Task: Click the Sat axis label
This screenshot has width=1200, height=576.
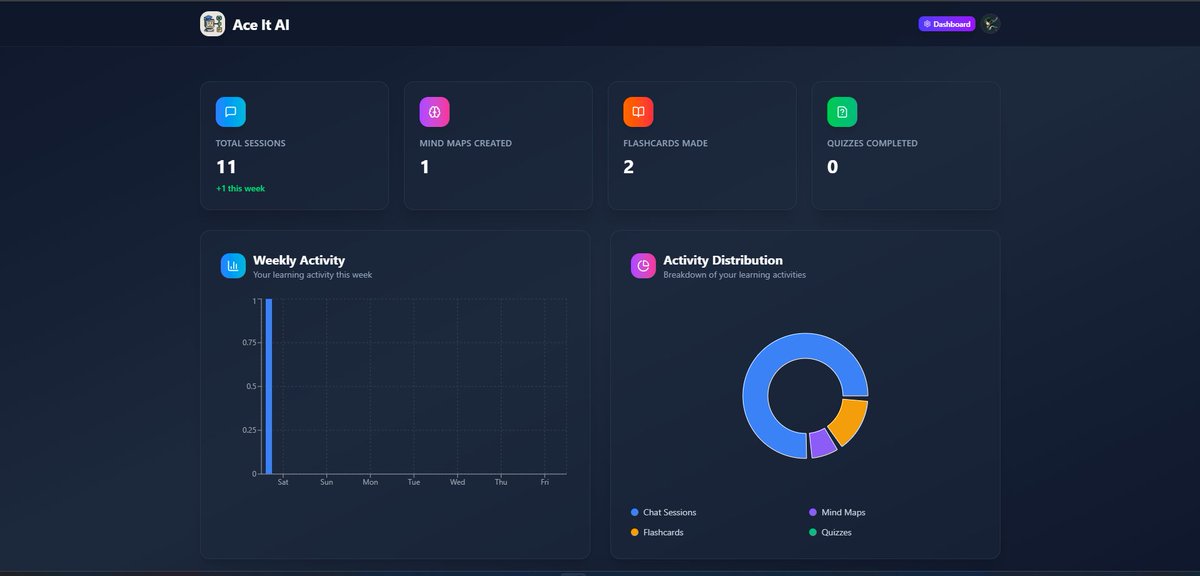Action: pyautogui.click(x=283, y=482)
